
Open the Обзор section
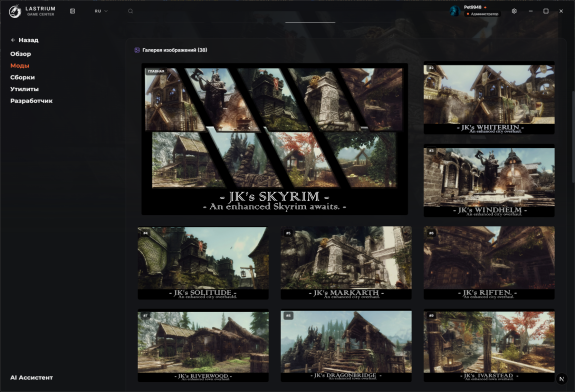(21, 54)
